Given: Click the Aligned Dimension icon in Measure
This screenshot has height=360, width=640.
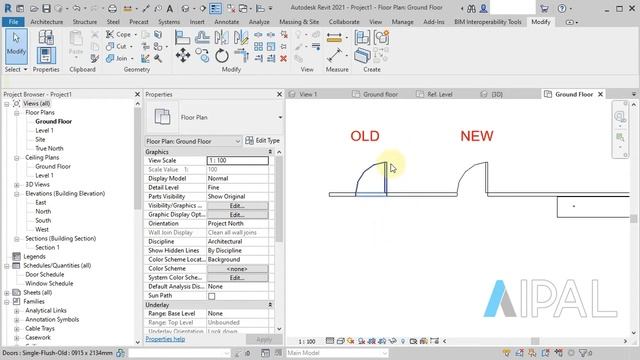Looking at the screenshot, I should coord(334,38).
